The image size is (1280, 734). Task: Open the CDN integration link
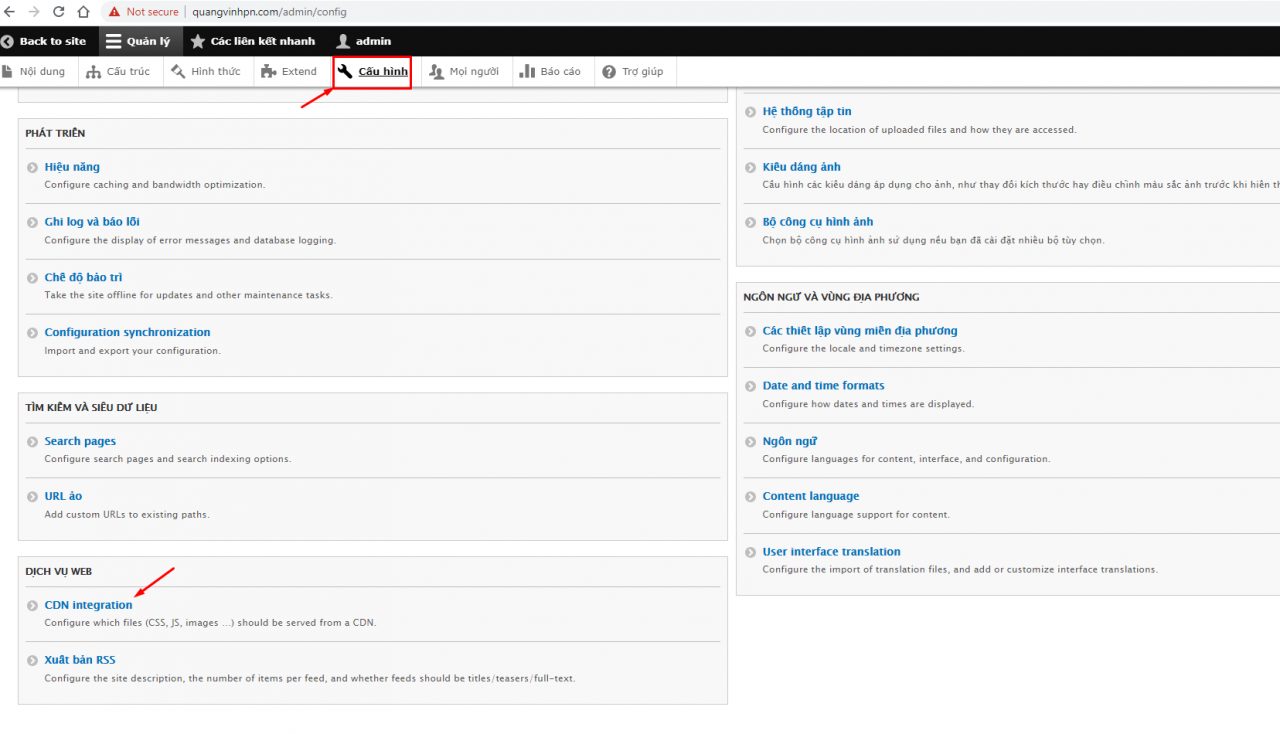88,605
